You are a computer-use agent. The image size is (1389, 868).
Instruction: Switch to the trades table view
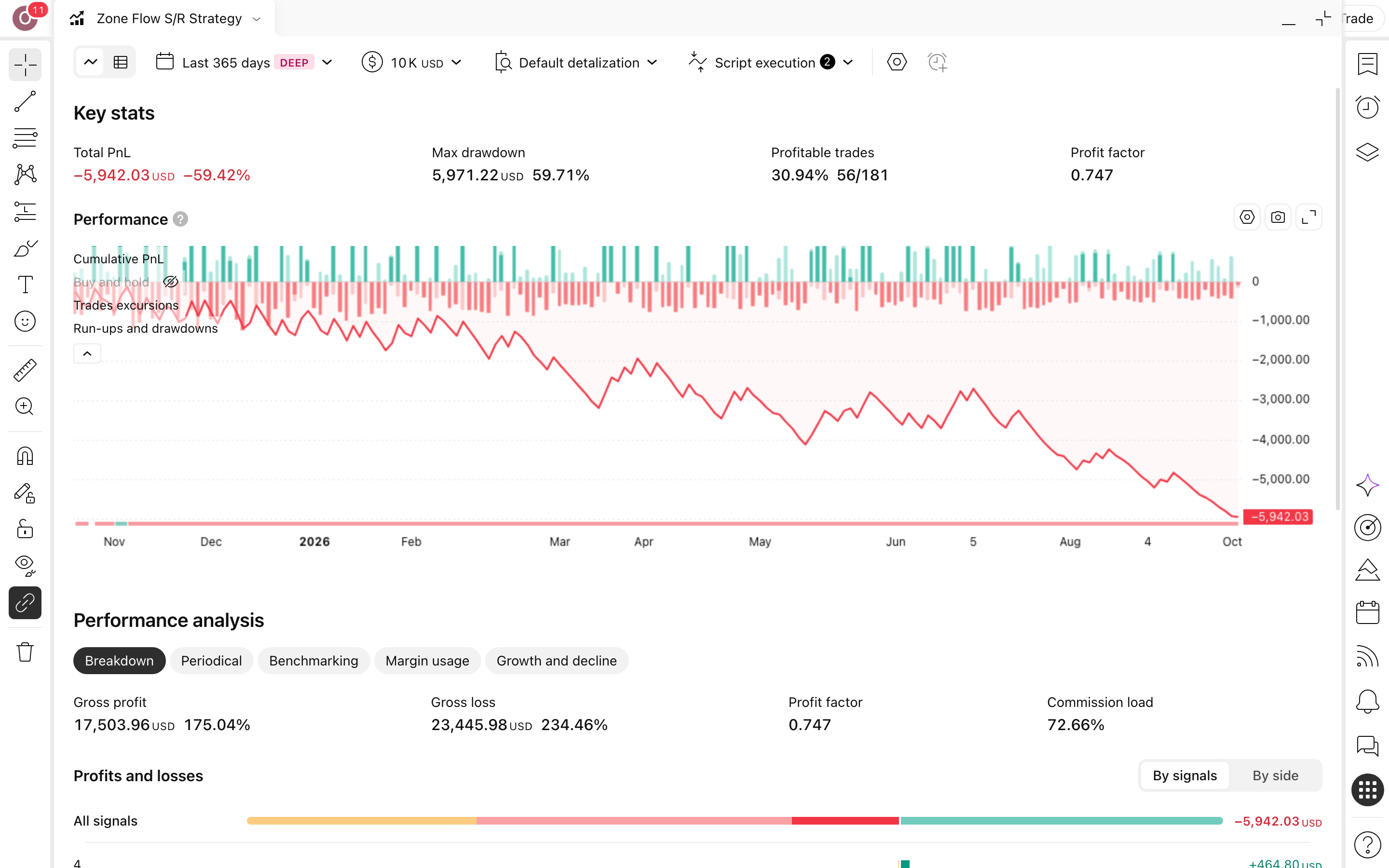coord(121,62)
